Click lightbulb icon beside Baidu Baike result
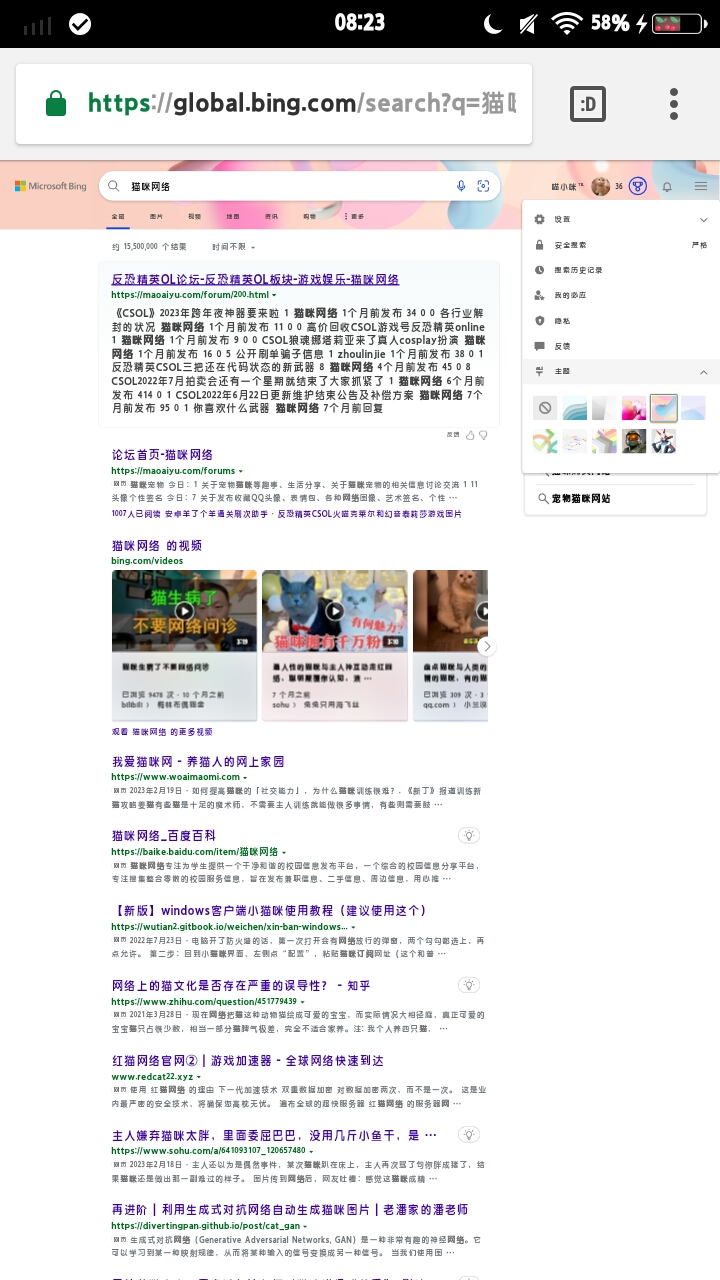The height and width of the screenshot is (1280, 720). click(468, 835)
